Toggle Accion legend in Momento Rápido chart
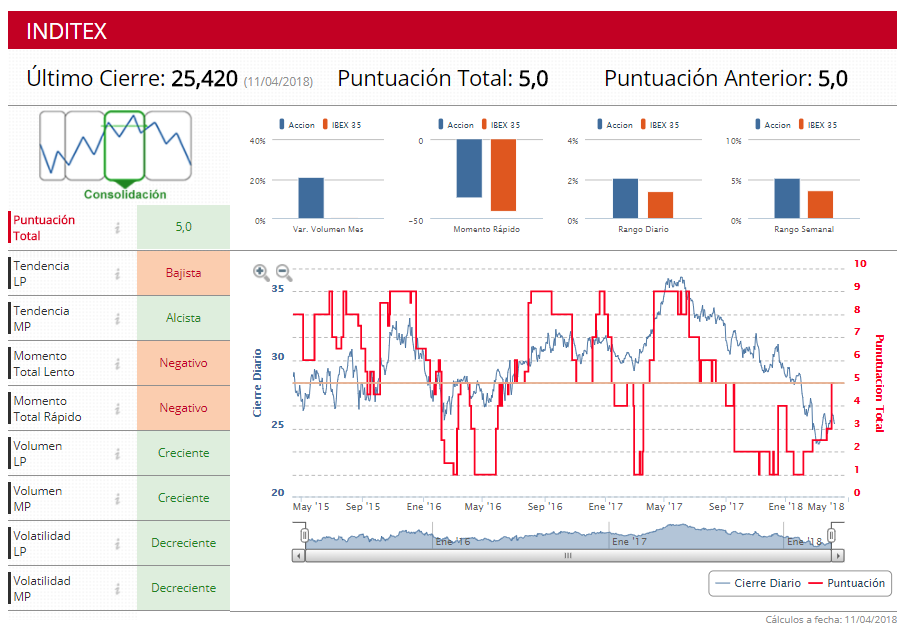 pyautogui.click(x=456, y=125)
